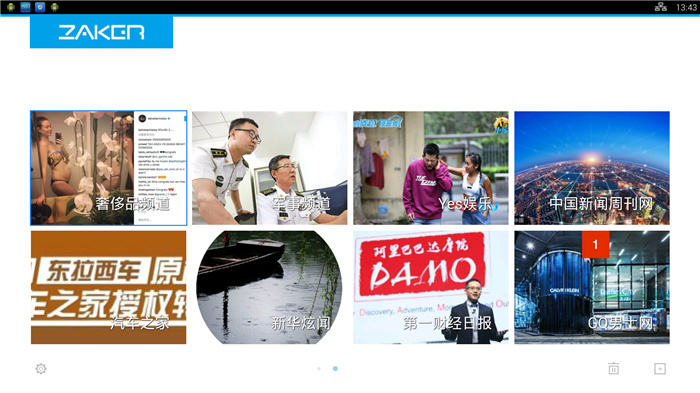Open the 汽车之家 channel tile

(x=108, y=287)
